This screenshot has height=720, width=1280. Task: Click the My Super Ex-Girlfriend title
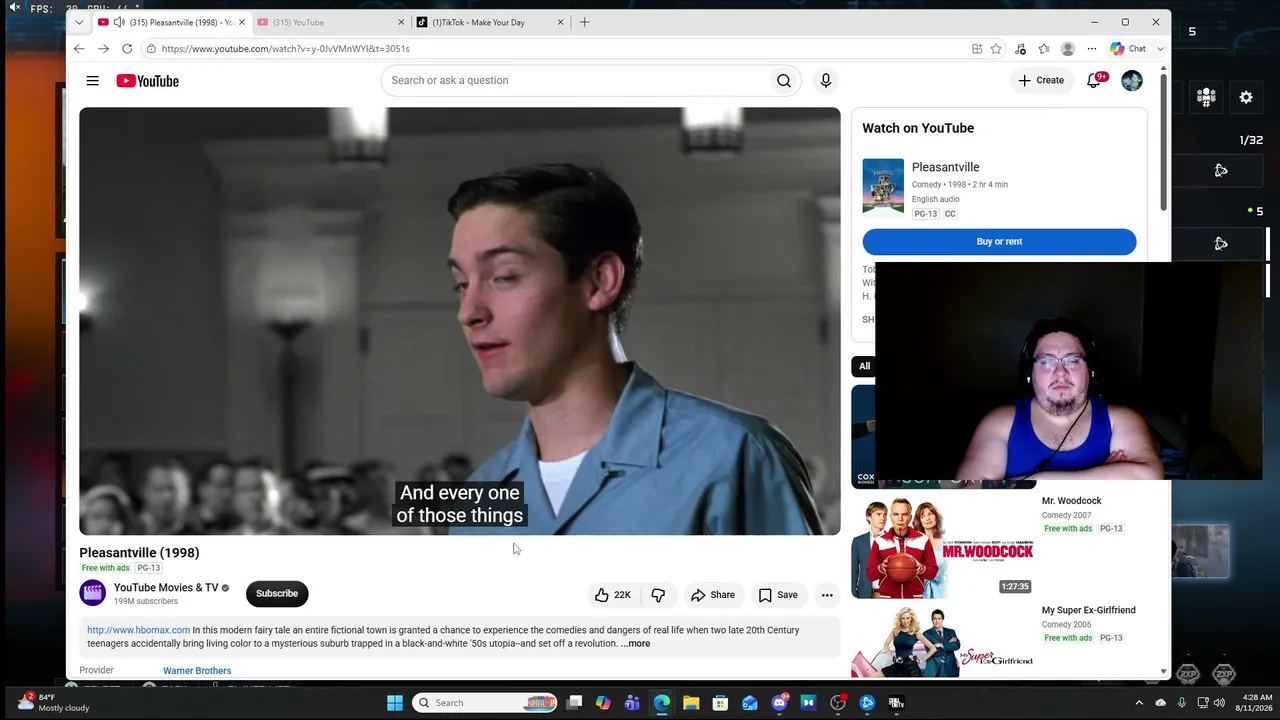(1088, 610)
